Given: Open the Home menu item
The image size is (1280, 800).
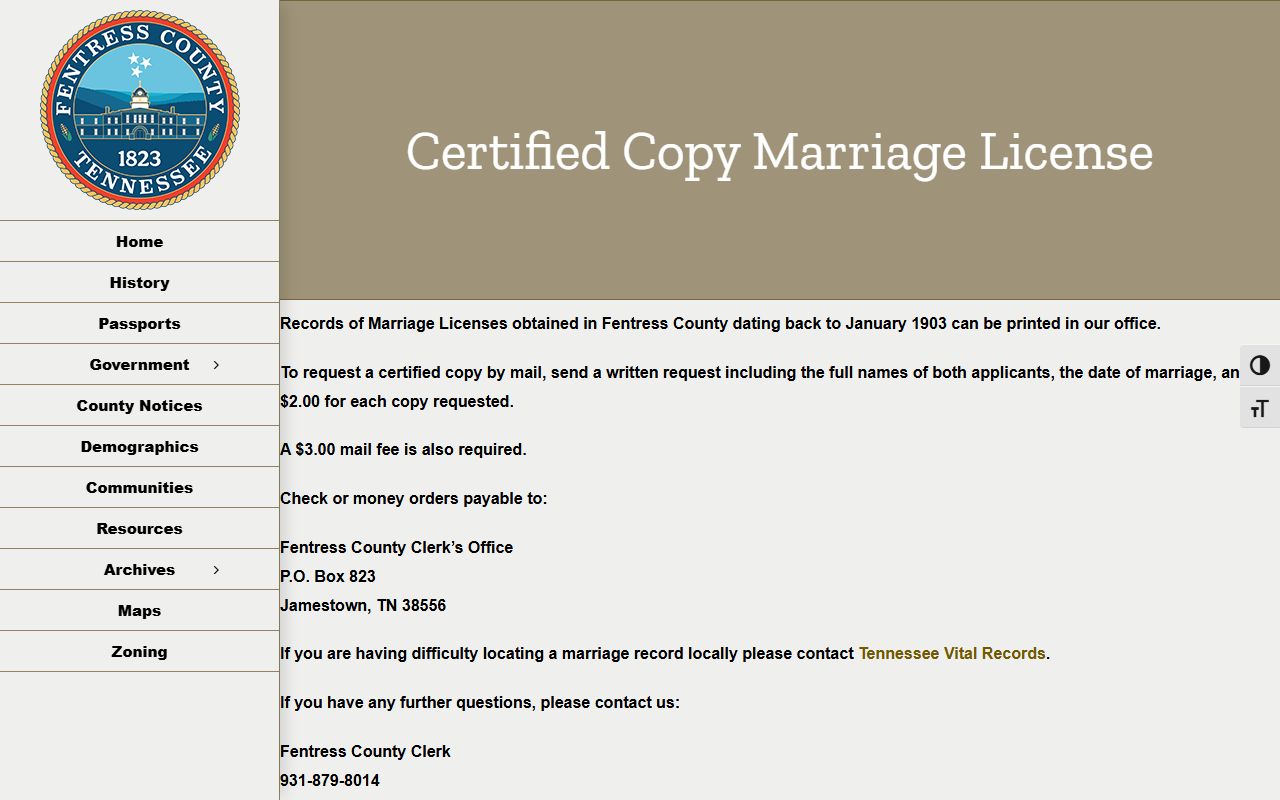Looking at the screenshot, I should [x=139, y=241].
